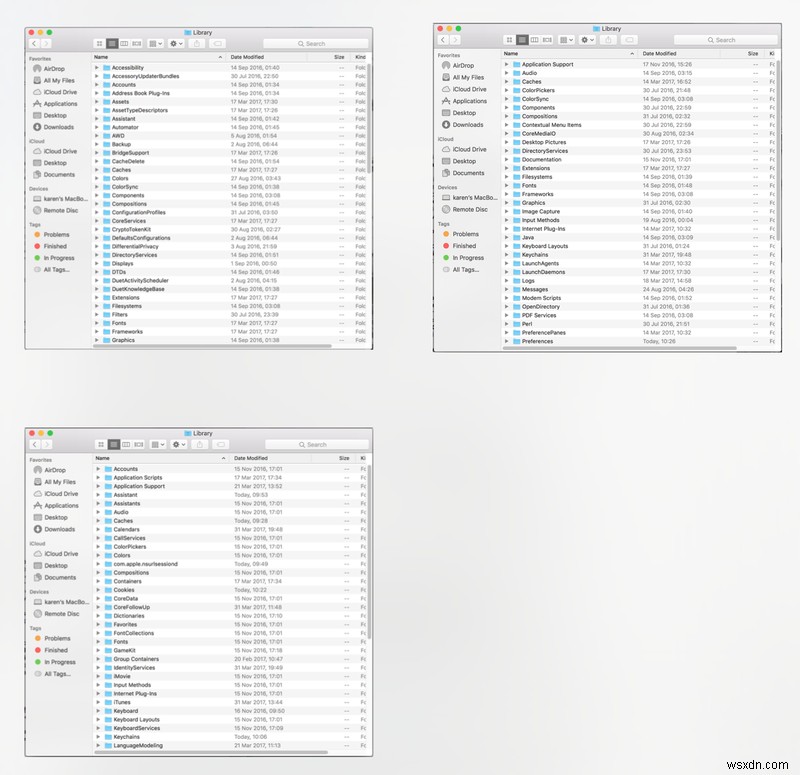Screen dimensions: 800x775
Task: Go forward in bottom Library window
Action: [46, 444]
